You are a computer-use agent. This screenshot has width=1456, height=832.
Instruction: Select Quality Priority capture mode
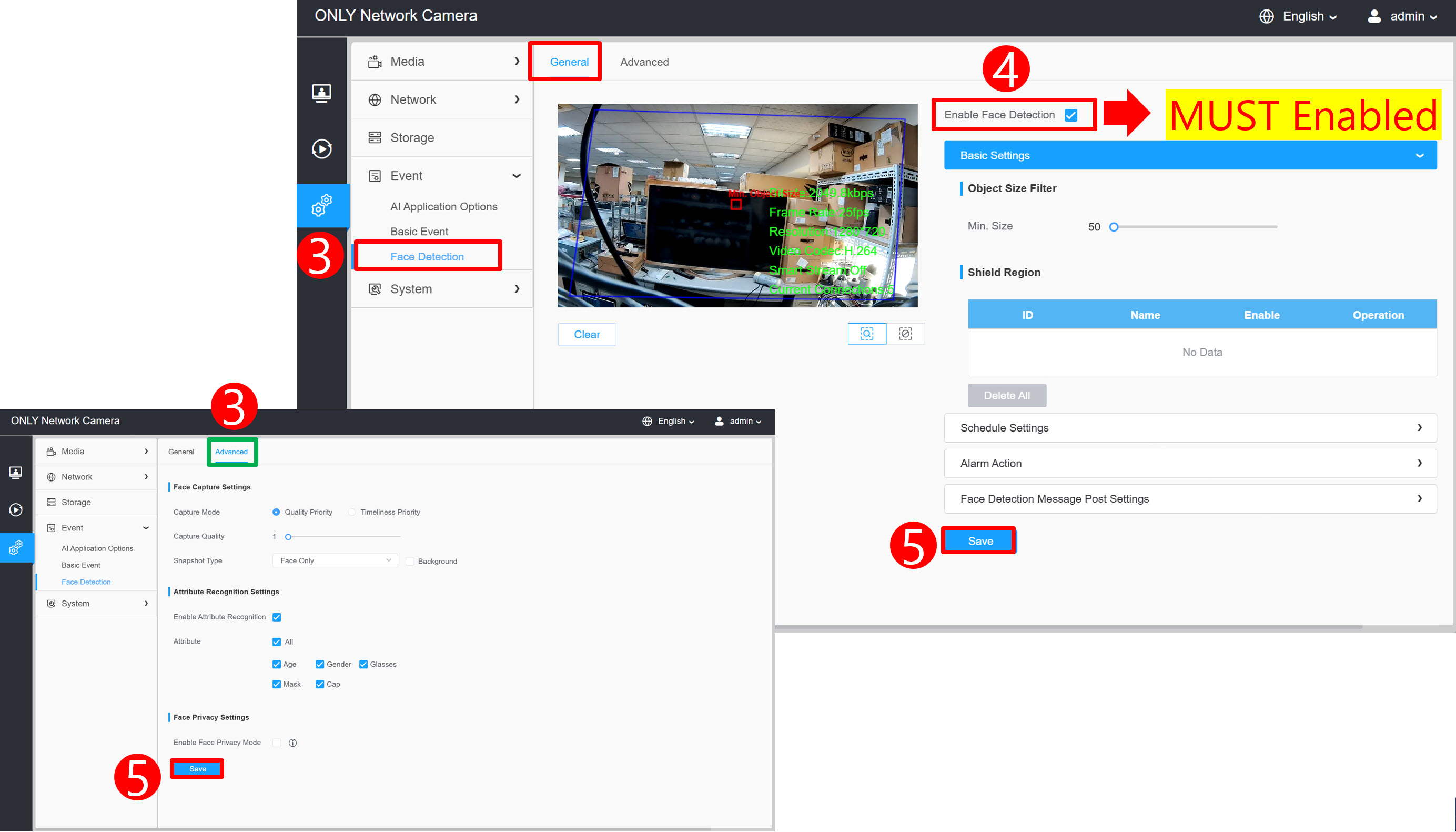point(276,512)
